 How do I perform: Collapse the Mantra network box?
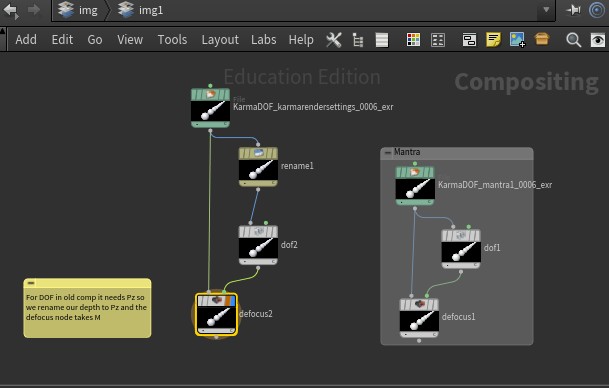point(388,152)
